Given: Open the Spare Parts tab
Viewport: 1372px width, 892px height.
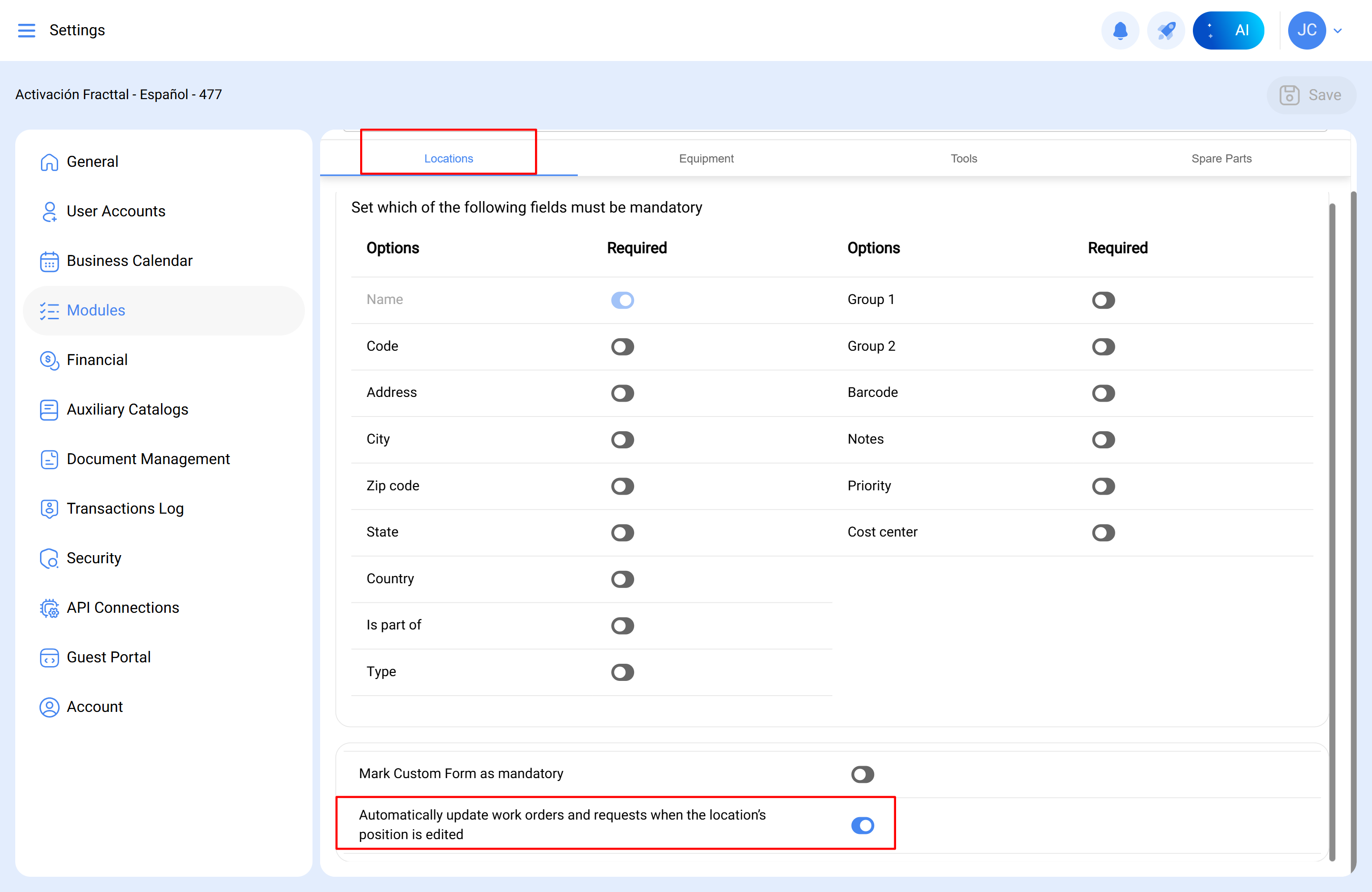Looking at the screenshot, I should click(1221, 159).
